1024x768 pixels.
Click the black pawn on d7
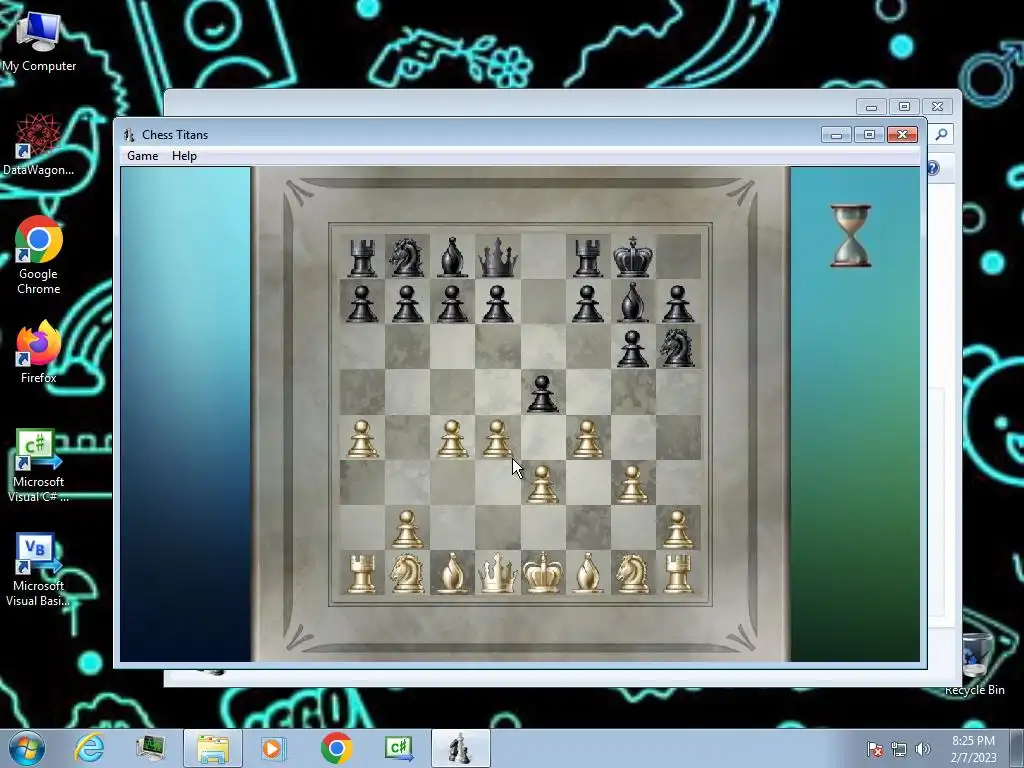(497, 304)
